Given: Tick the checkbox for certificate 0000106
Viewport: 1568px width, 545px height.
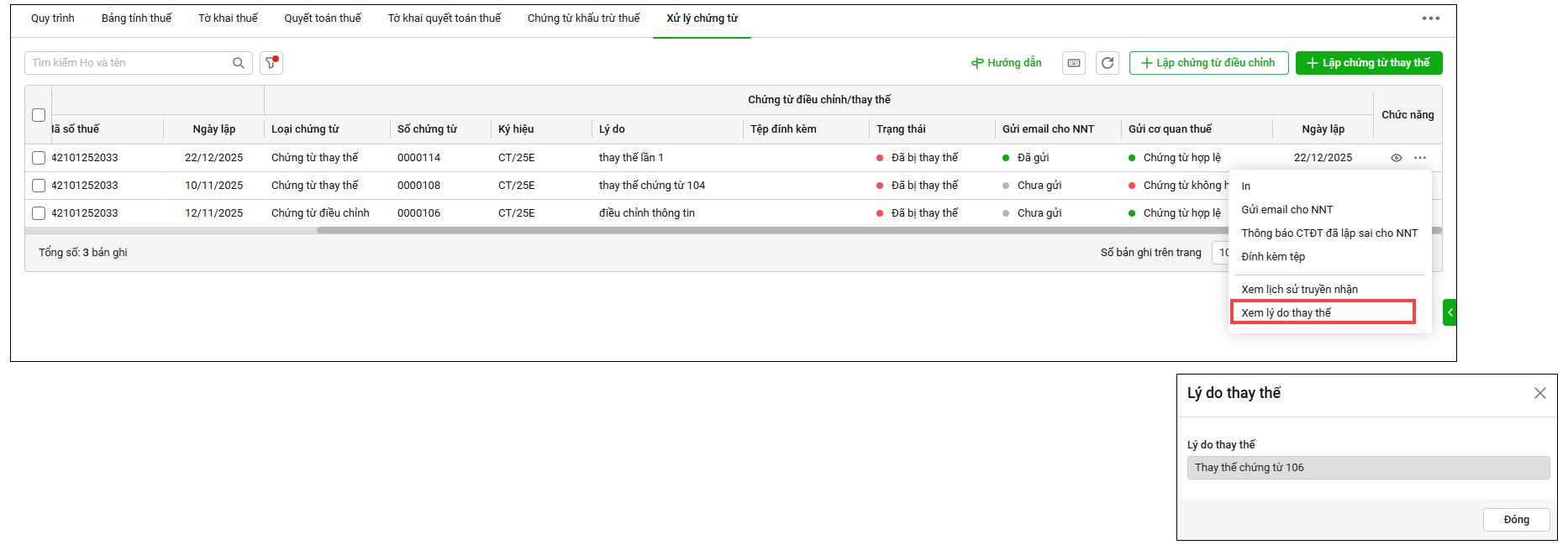Looking at the screenshot, I should tap(39, 213).
